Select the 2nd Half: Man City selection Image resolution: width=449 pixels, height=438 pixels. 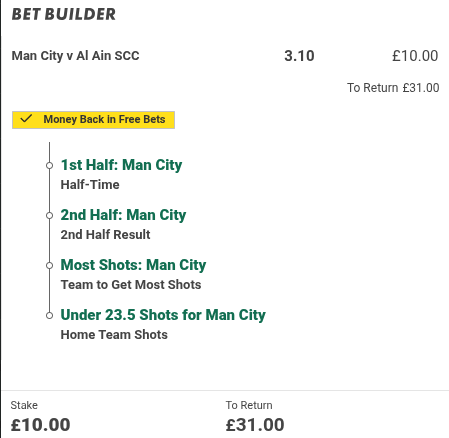click(123, 215)
